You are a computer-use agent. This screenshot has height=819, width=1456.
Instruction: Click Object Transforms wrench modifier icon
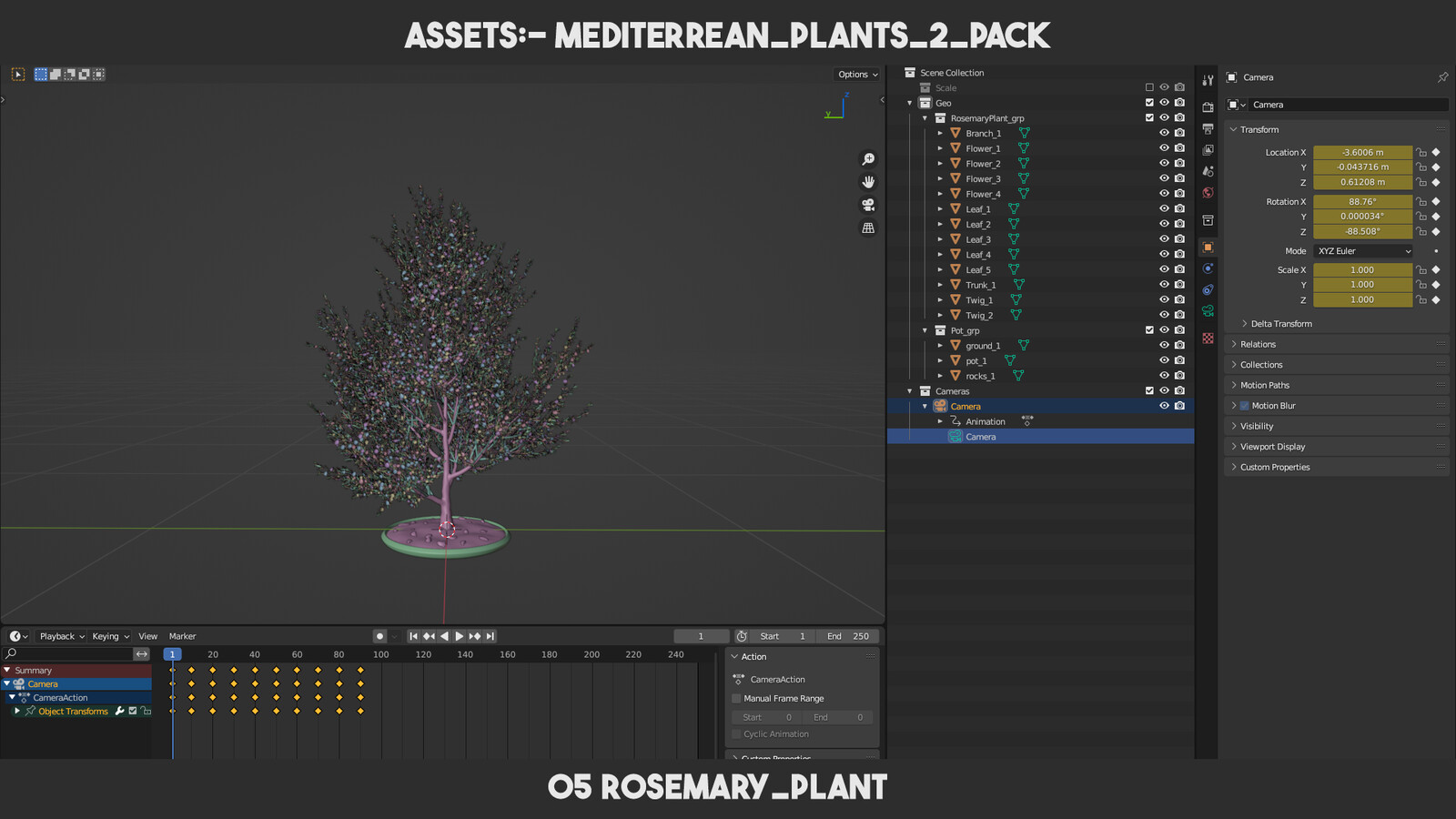[x=119, y=711]
